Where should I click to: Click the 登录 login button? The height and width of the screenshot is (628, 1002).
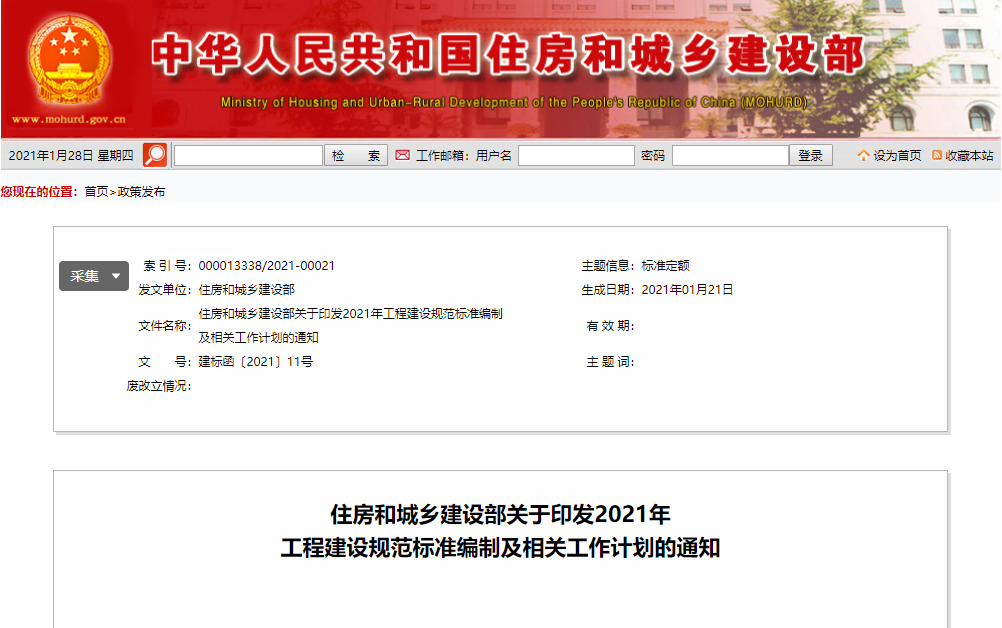tap(810, 155)
